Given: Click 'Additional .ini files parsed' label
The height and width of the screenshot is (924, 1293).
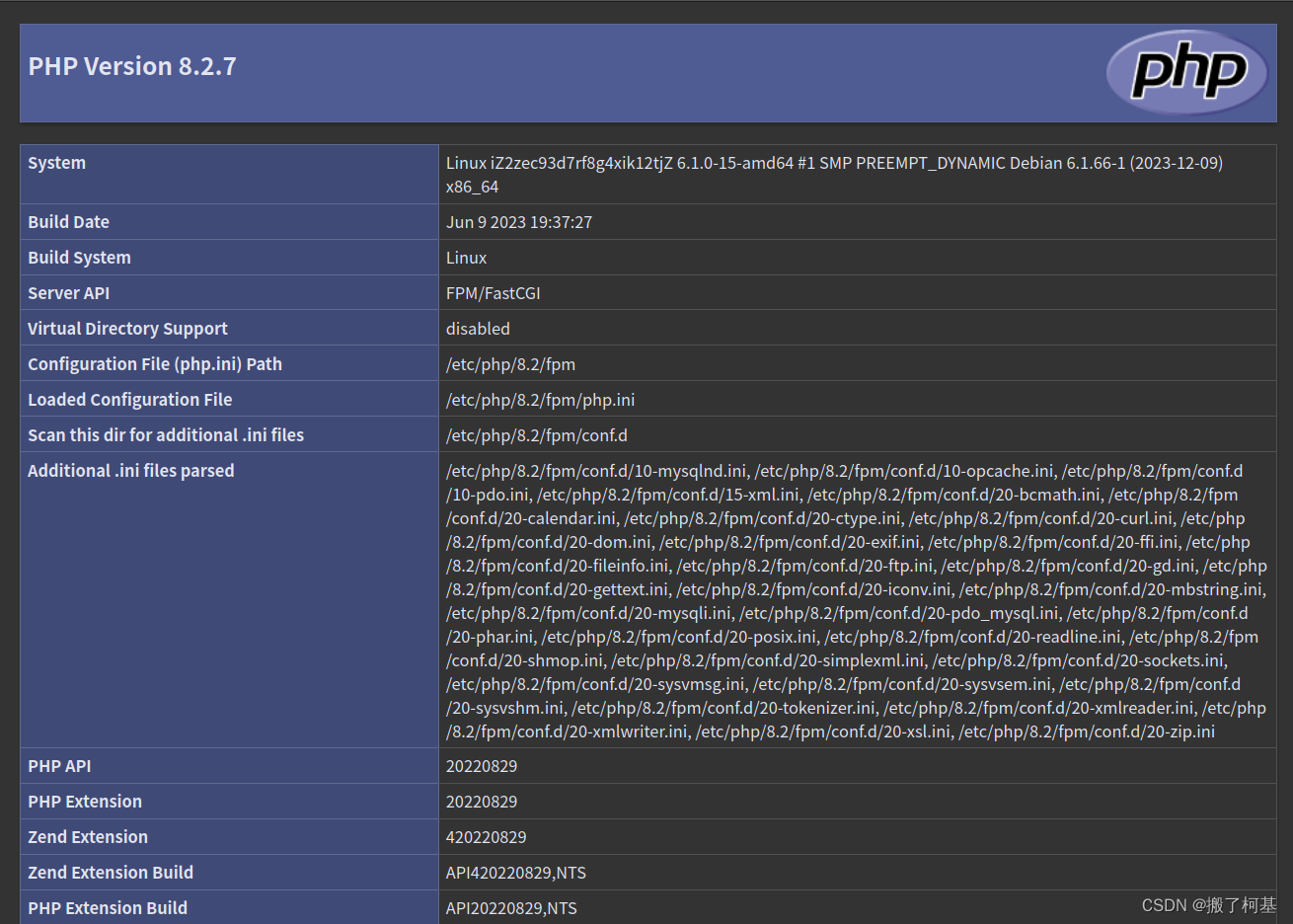Looking at the screenshot, I should [x=131, y=471].
